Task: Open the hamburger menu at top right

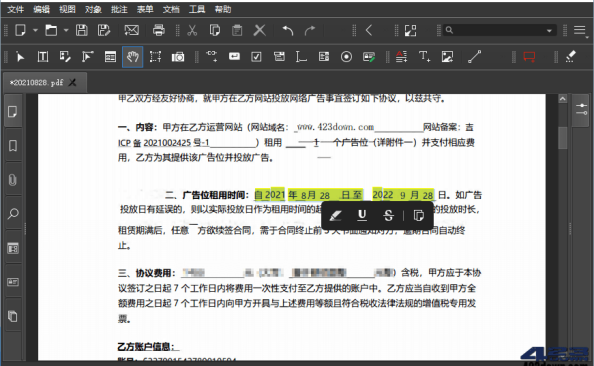Action: click(579, 30)
